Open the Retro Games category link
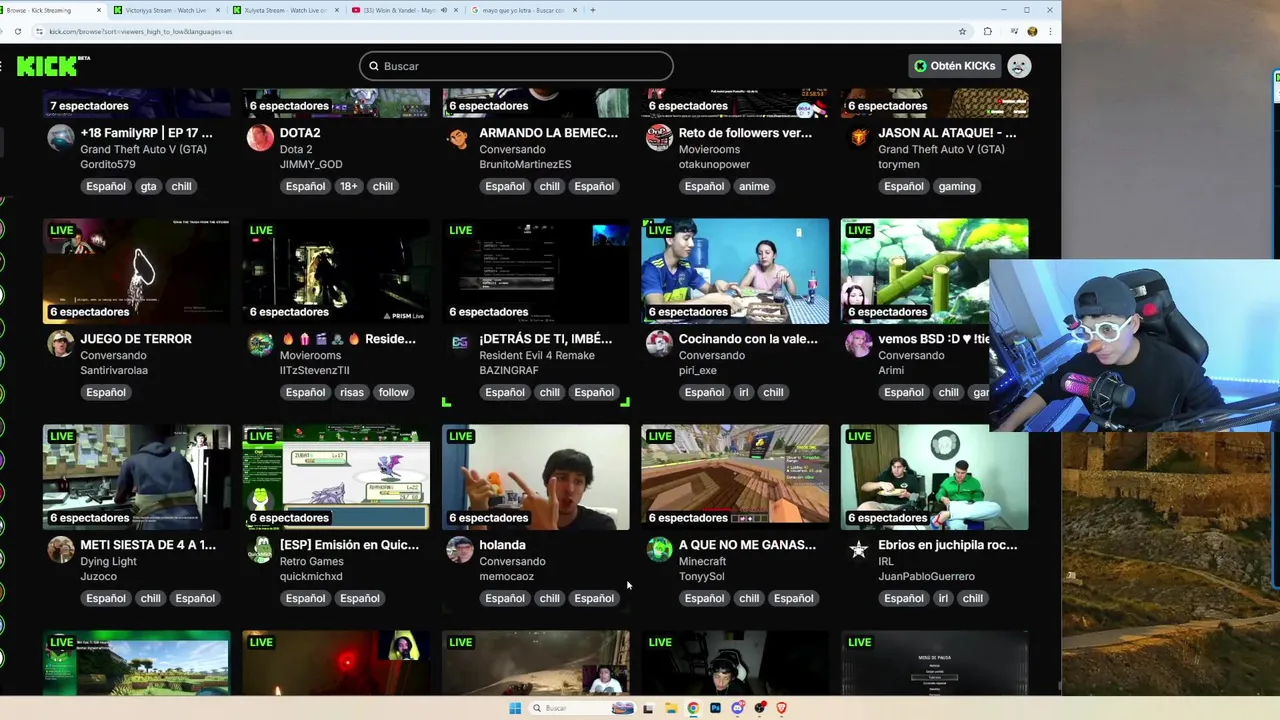The image size is (1280, 720). pos(311,561)
